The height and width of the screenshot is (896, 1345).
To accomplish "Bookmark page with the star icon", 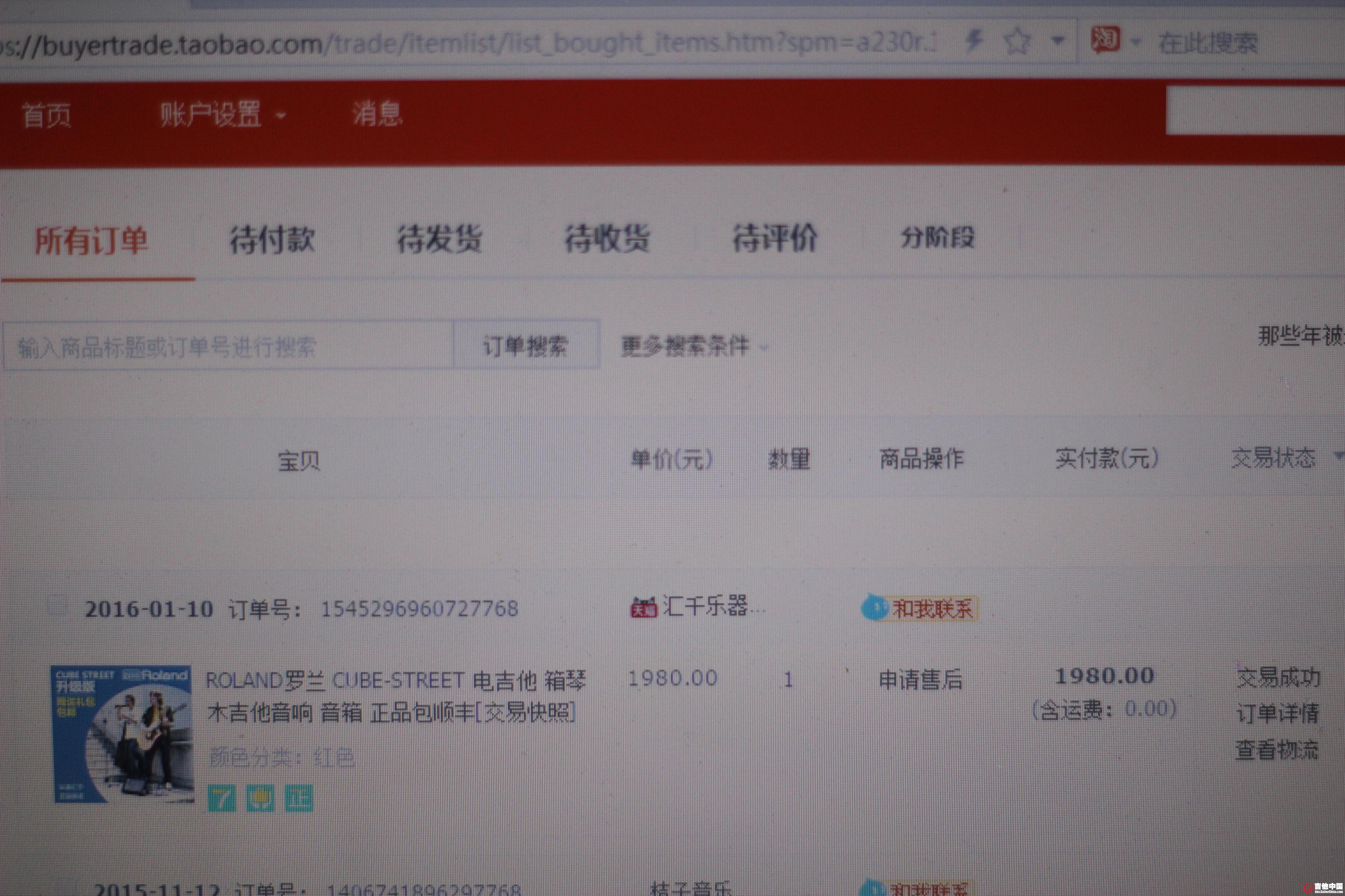I will (1017, 41).
